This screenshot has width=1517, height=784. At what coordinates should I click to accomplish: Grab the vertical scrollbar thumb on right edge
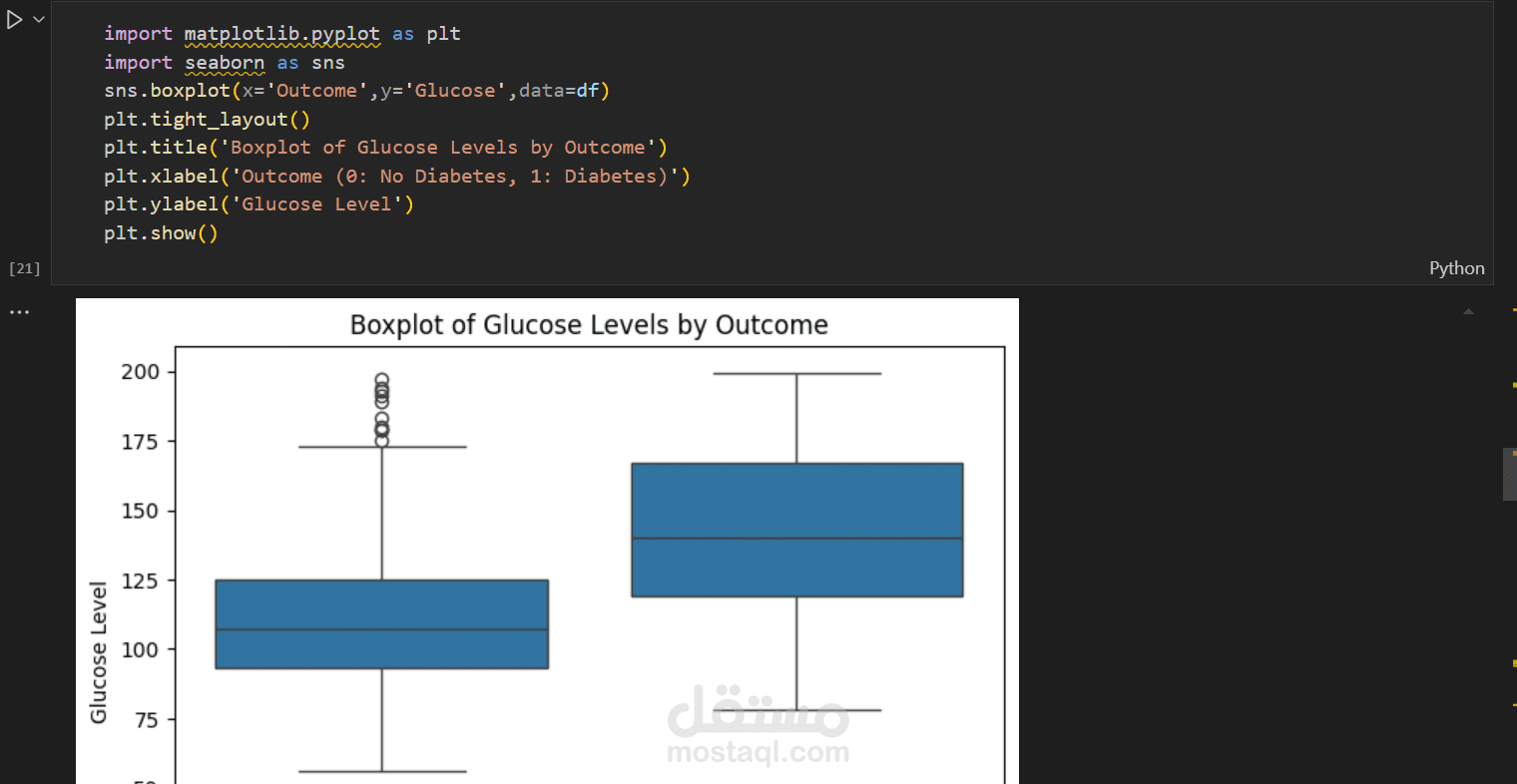coord(1509,474)
